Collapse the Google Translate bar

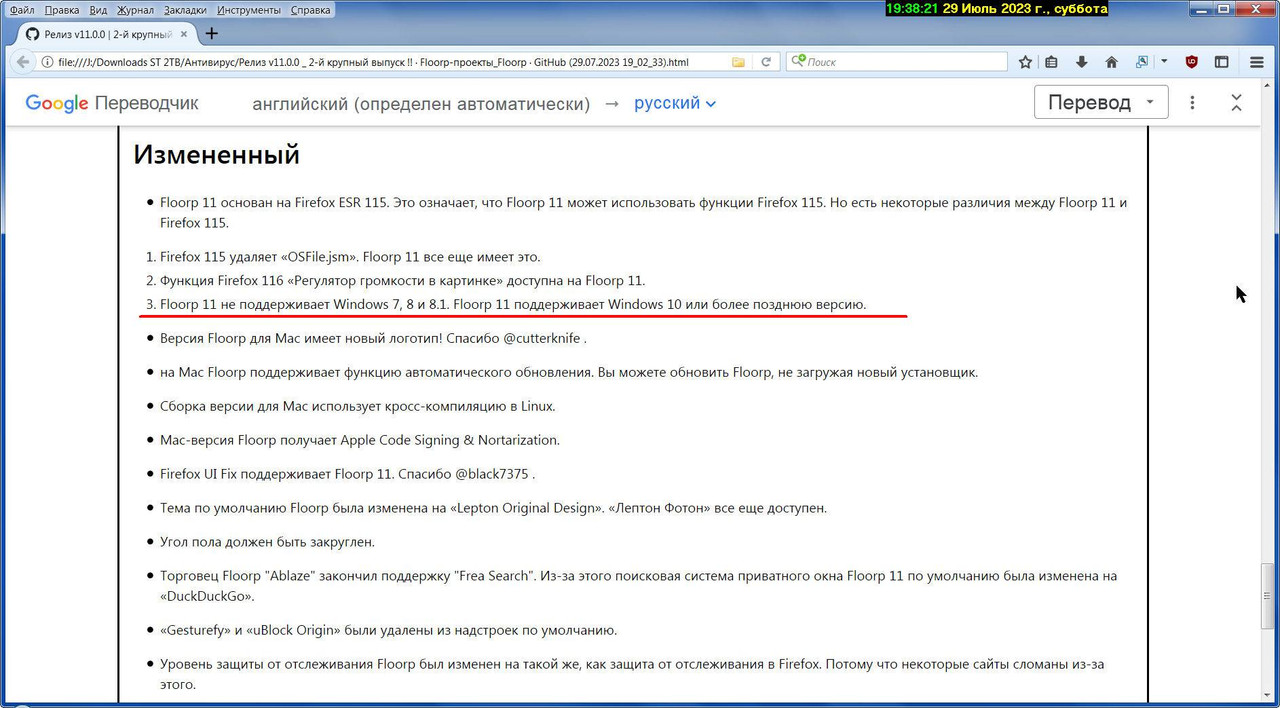click(x=1236, y=103)
